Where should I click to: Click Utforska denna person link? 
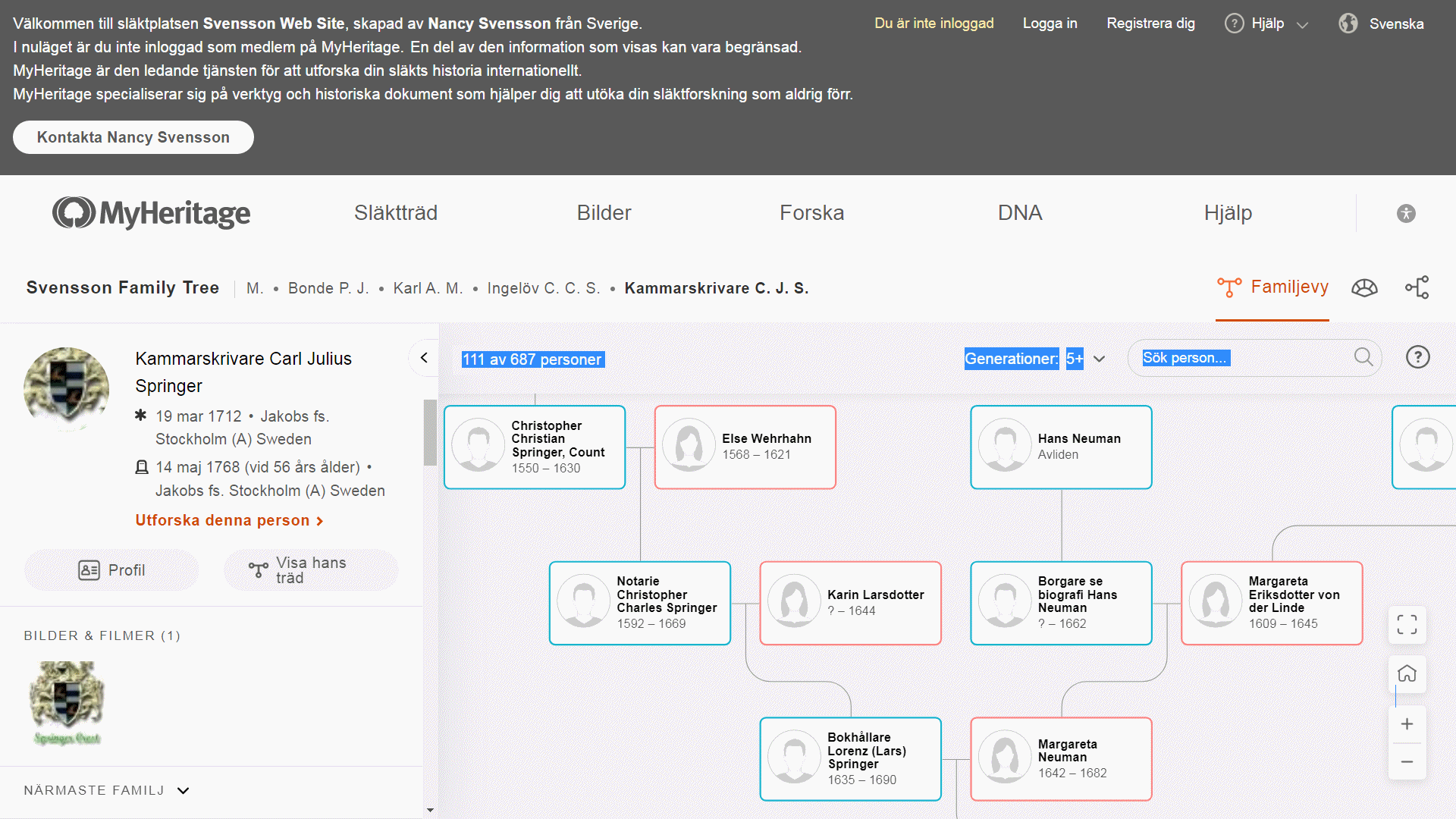(230, 520)
